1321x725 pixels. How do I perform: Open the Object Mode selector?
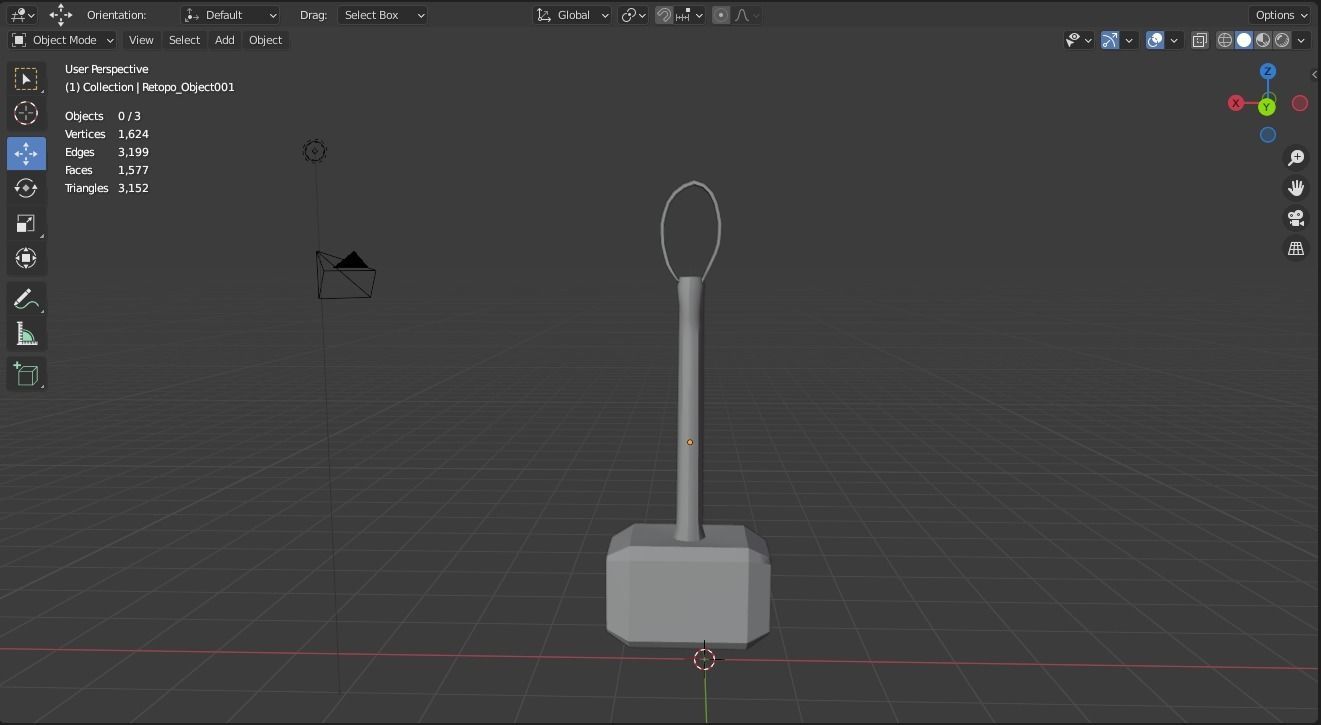coord(62,40)
